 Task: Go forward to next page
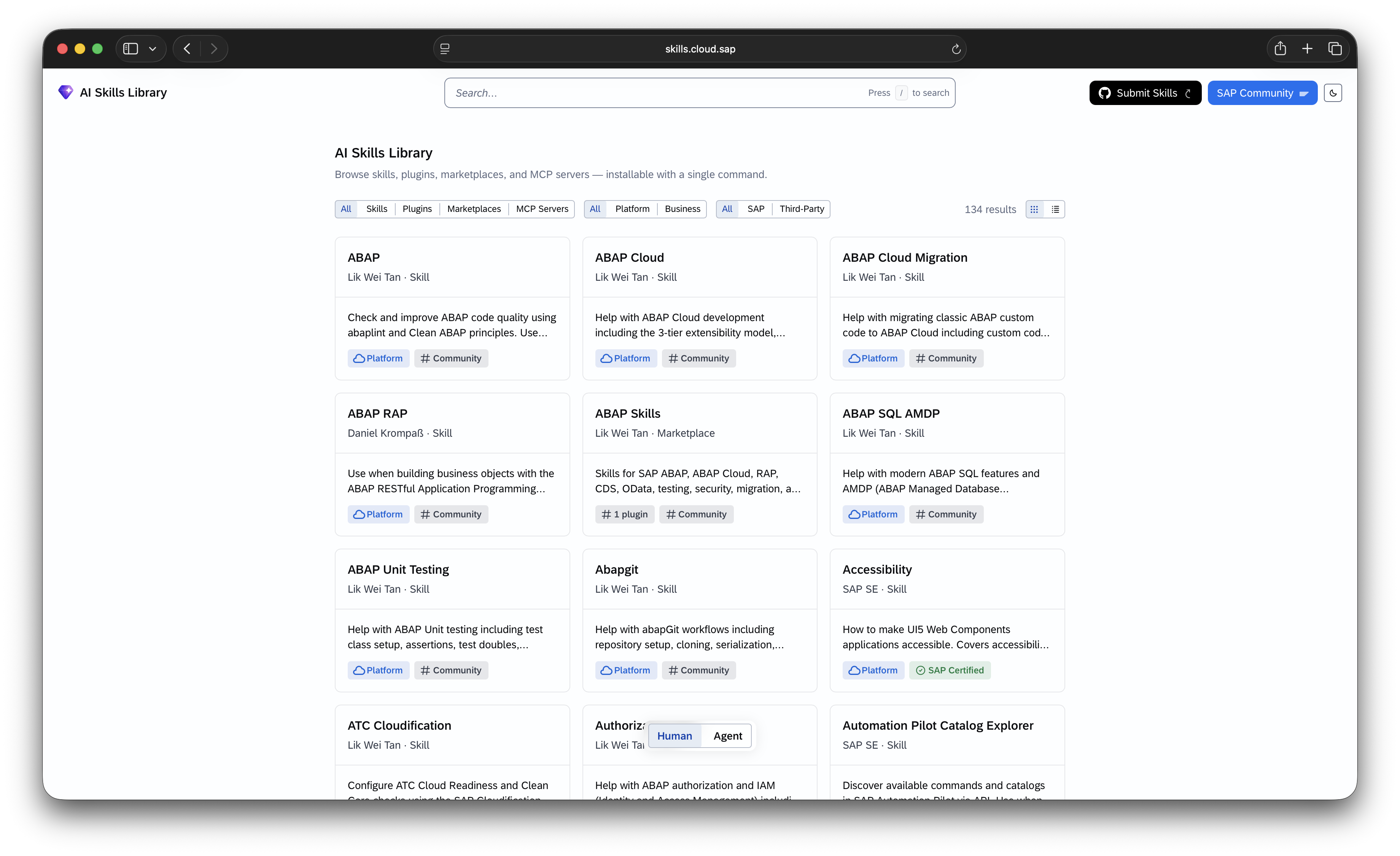[214, 49]
